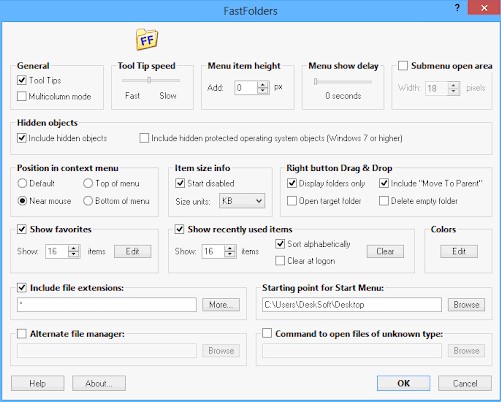
Task: Open the About... dialog
Action: (99, 383)
